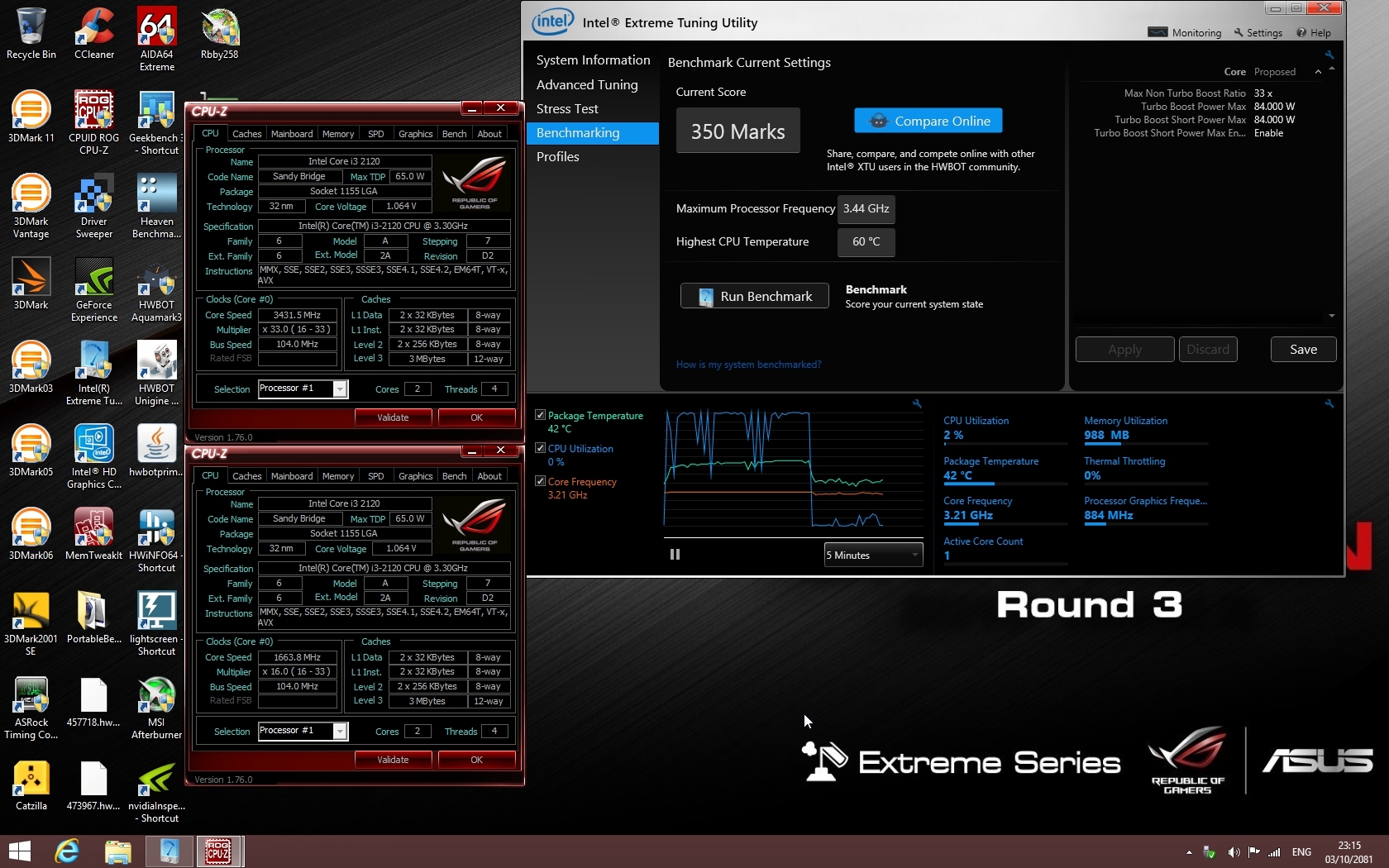Click the Run Benchmark button
Viewport: 1389px width, 868px height.
(754, 296)
